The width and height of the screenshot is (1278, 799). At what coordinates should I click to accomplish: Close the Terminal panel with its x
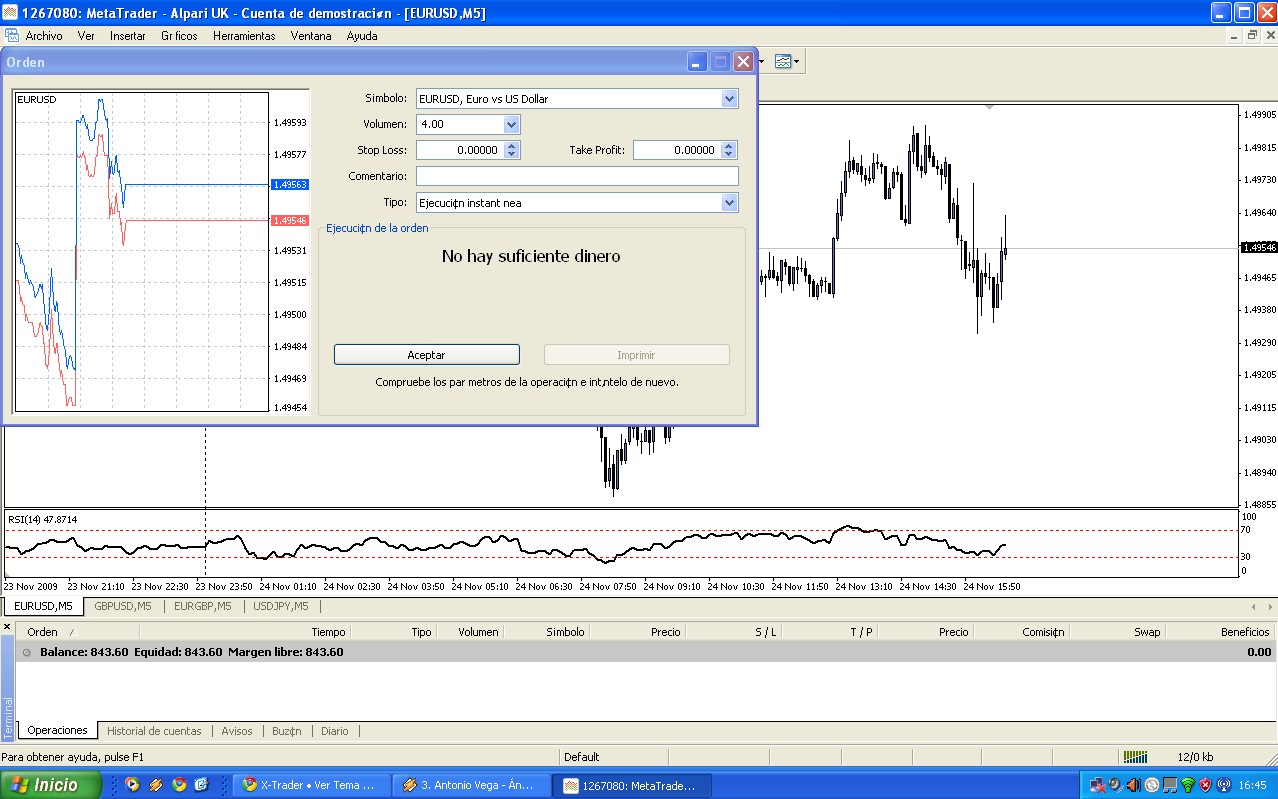point(7,627)
